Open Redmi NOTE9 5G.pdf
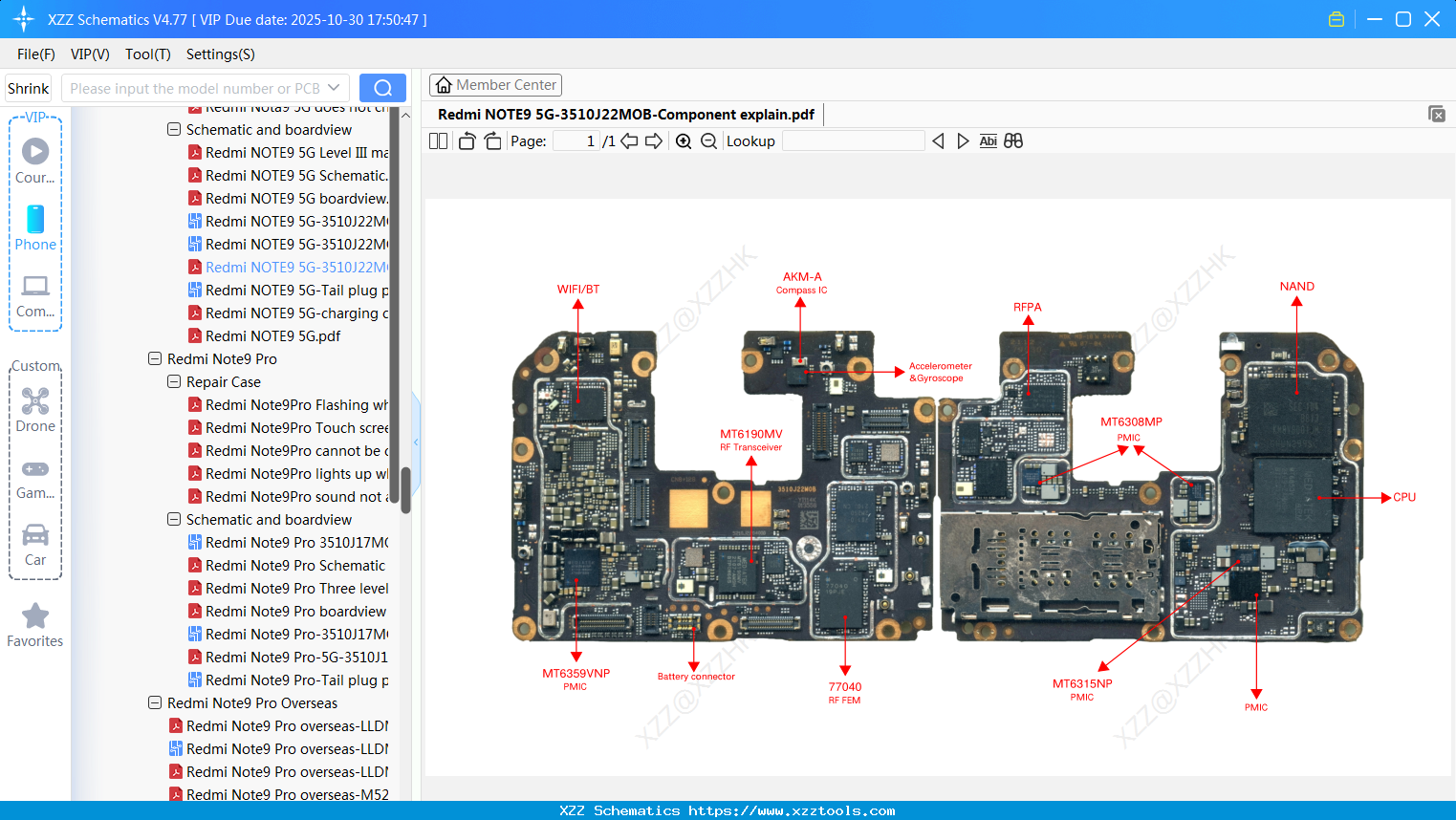The height and width of the screenshot is (820, 1456). click(x=264, y=336)
